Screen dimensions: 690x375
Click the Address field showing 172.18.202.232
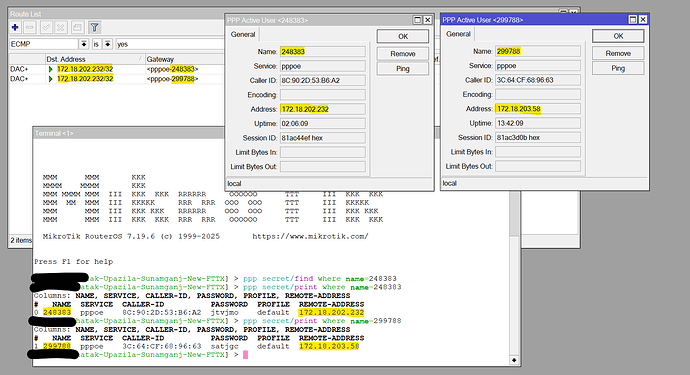click(x=323, y=109)
